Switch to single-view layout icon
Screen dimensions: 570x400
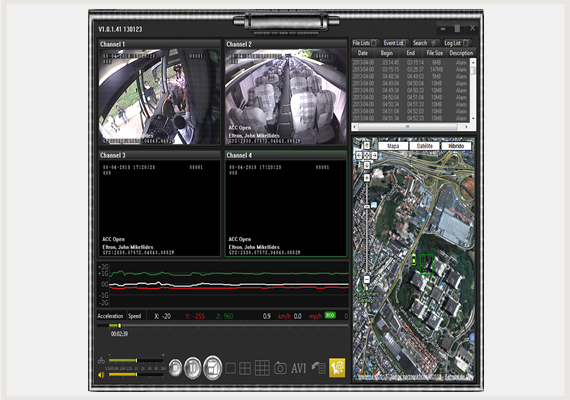(x=230, y=368)
